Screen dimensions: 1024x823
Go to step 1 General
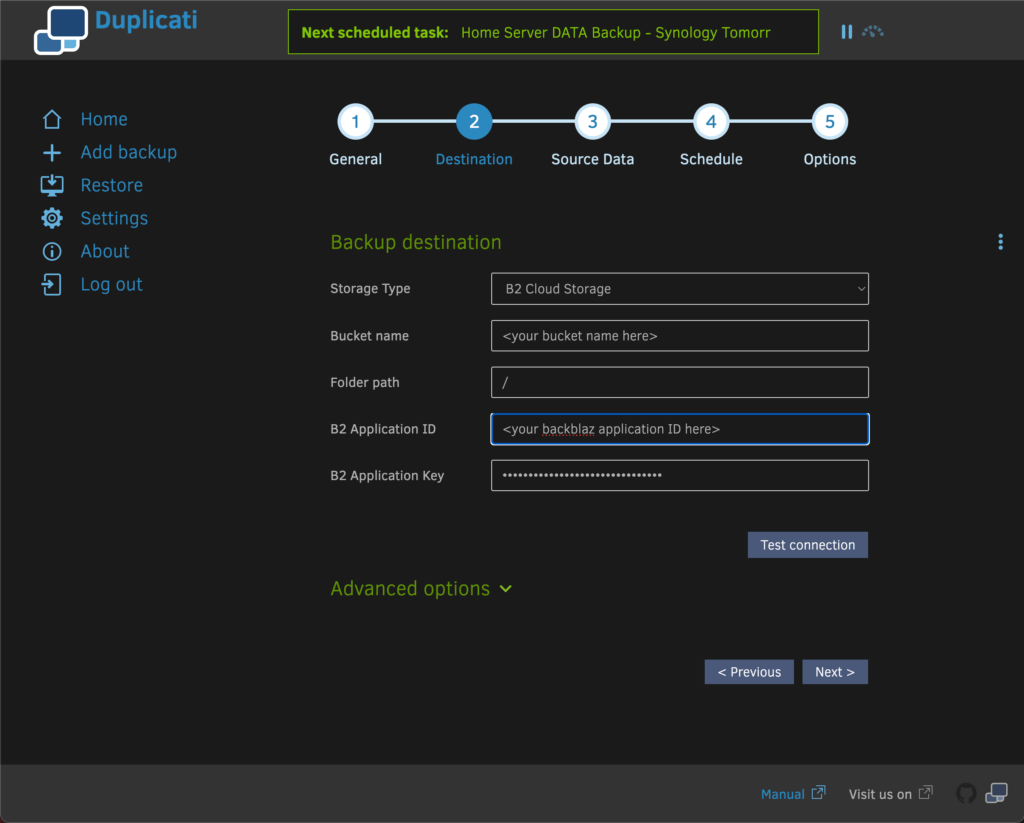pyautogui.click(x=355, y=123)
